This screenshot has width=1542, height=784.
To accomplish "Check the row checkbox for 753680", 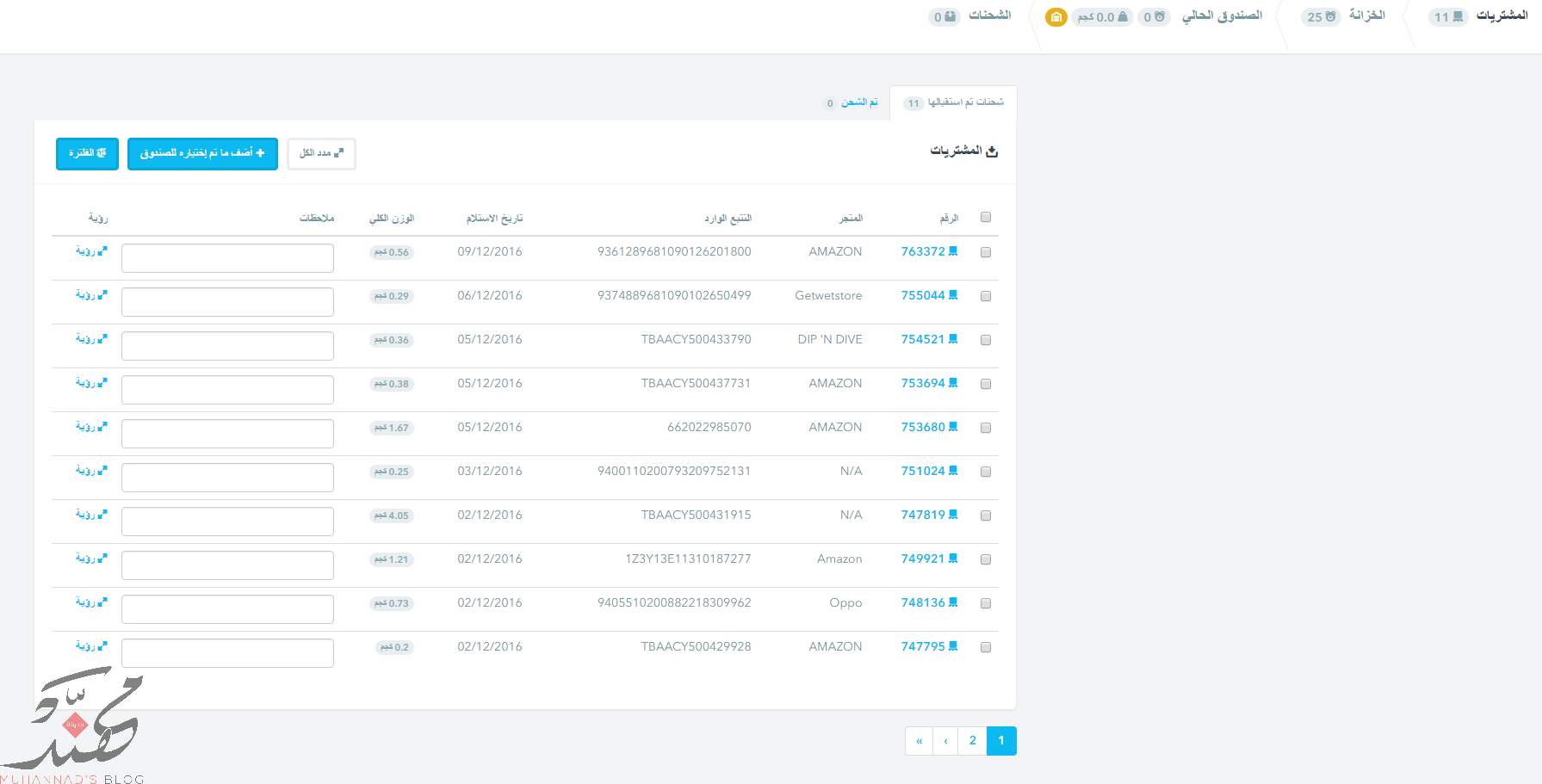I will (986, 428).
